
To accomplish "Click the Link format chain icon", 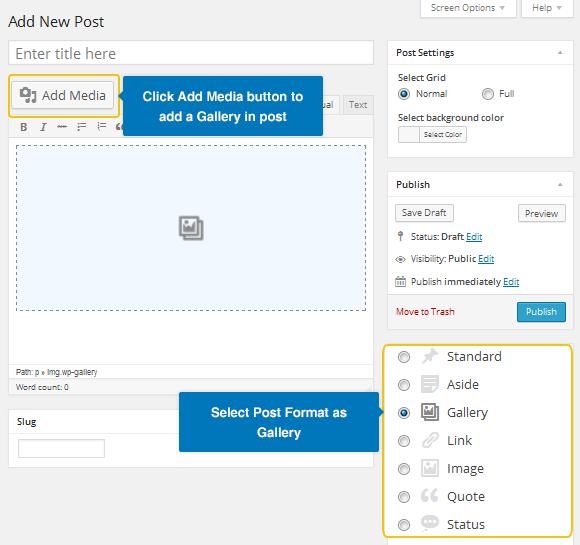I will pyautogui.click(x=430, y=440).
